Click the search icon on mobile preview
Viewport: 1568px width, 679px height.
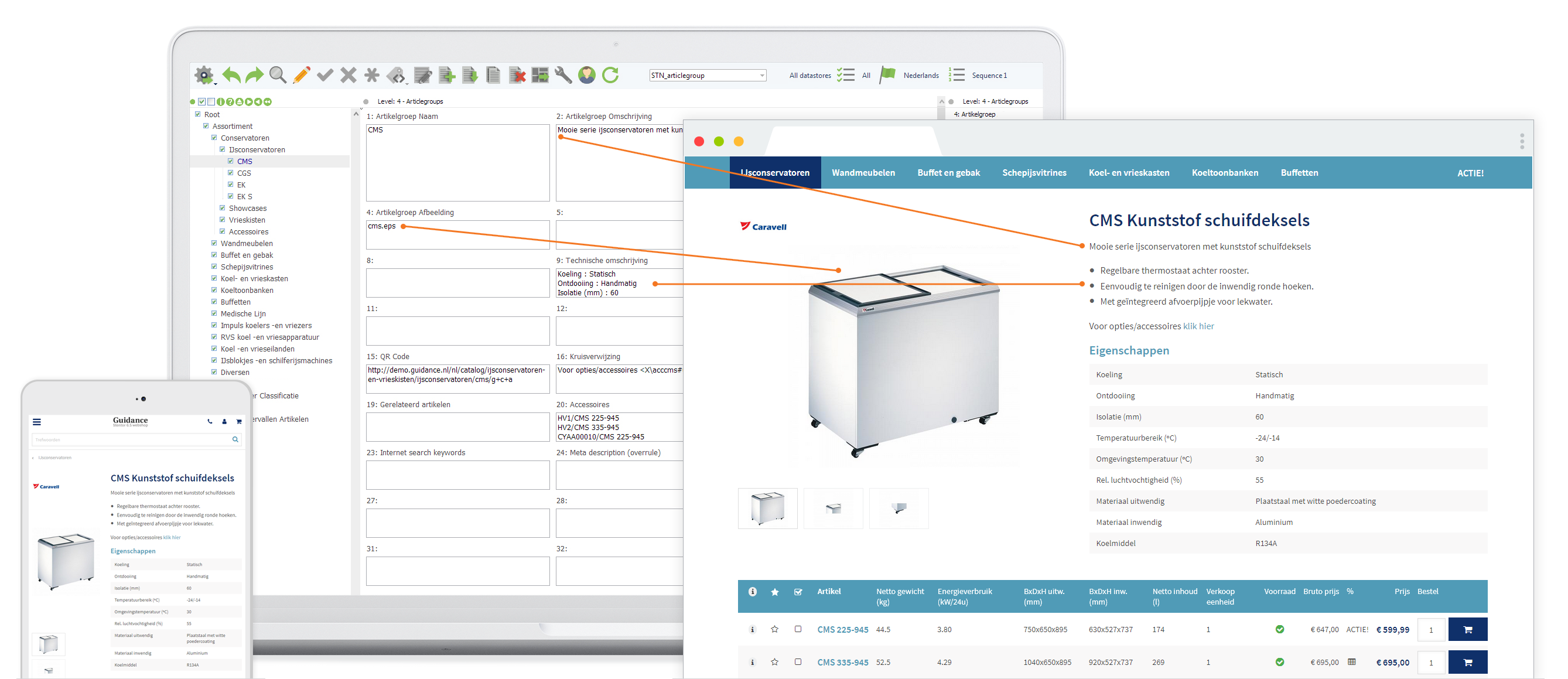click(x=235, y=439)
